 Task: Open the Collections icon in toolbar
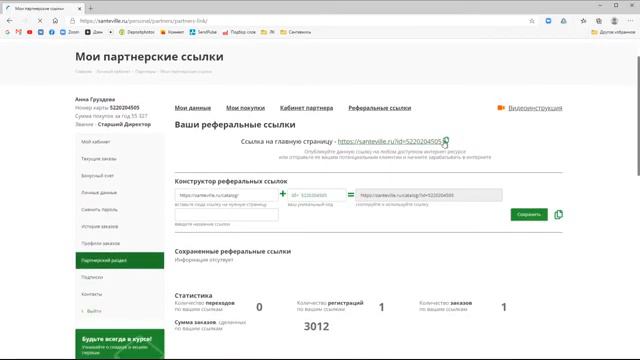[599, 21]
